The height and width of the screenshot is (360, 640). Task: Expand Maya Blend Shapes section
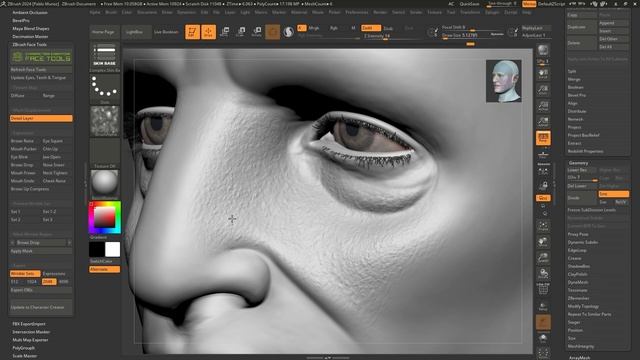coord(31,29)
